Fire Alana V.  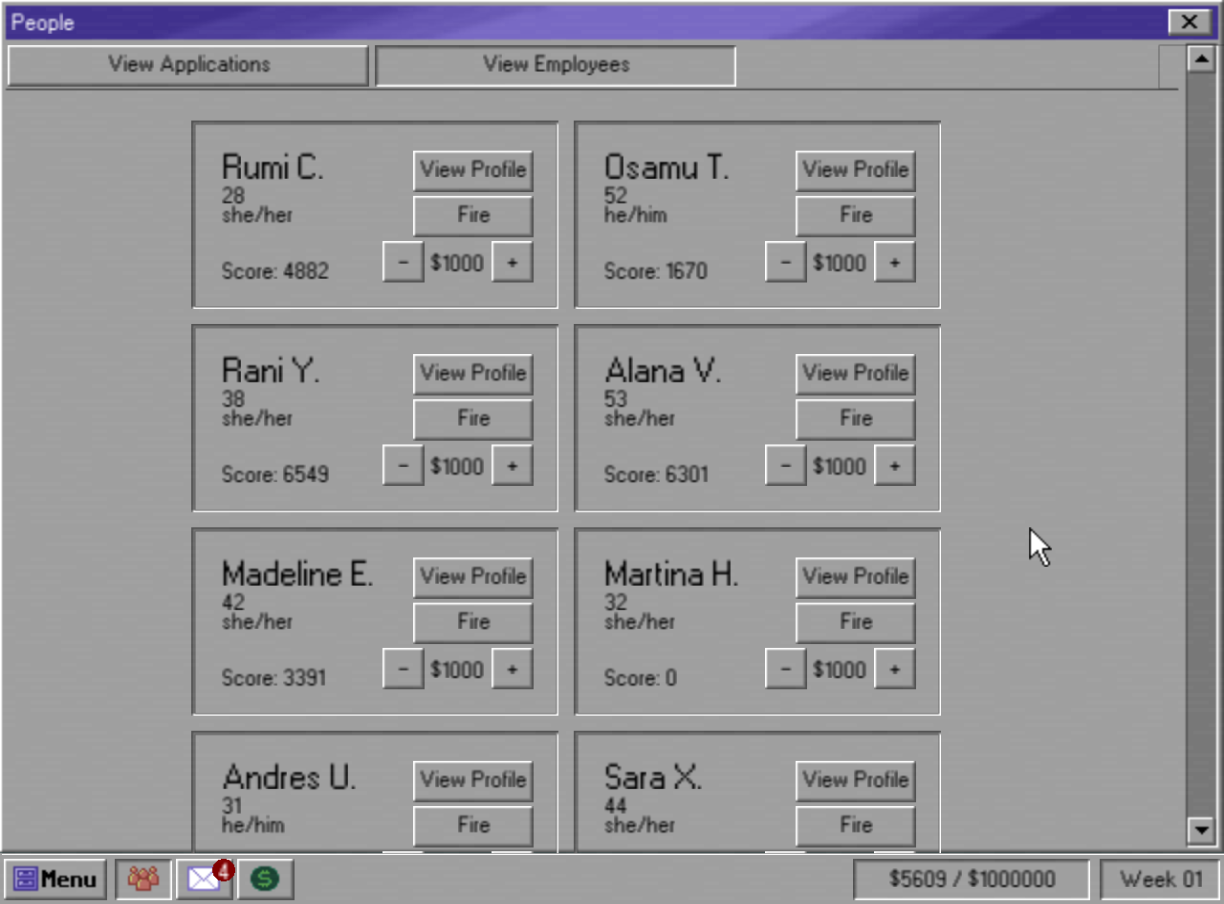tap(856, 419)
